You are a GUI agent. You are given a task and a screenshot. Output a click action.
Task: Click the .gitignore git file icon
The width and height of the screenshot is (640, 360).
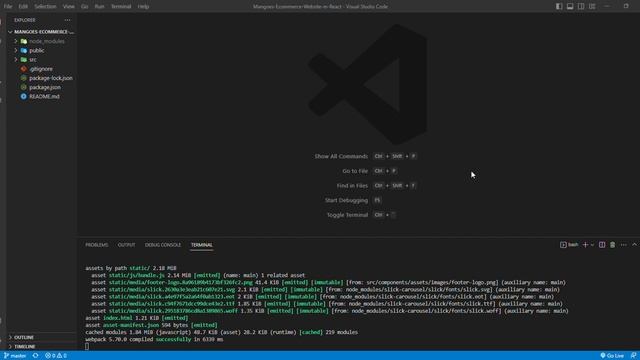[x=24, y=69]
